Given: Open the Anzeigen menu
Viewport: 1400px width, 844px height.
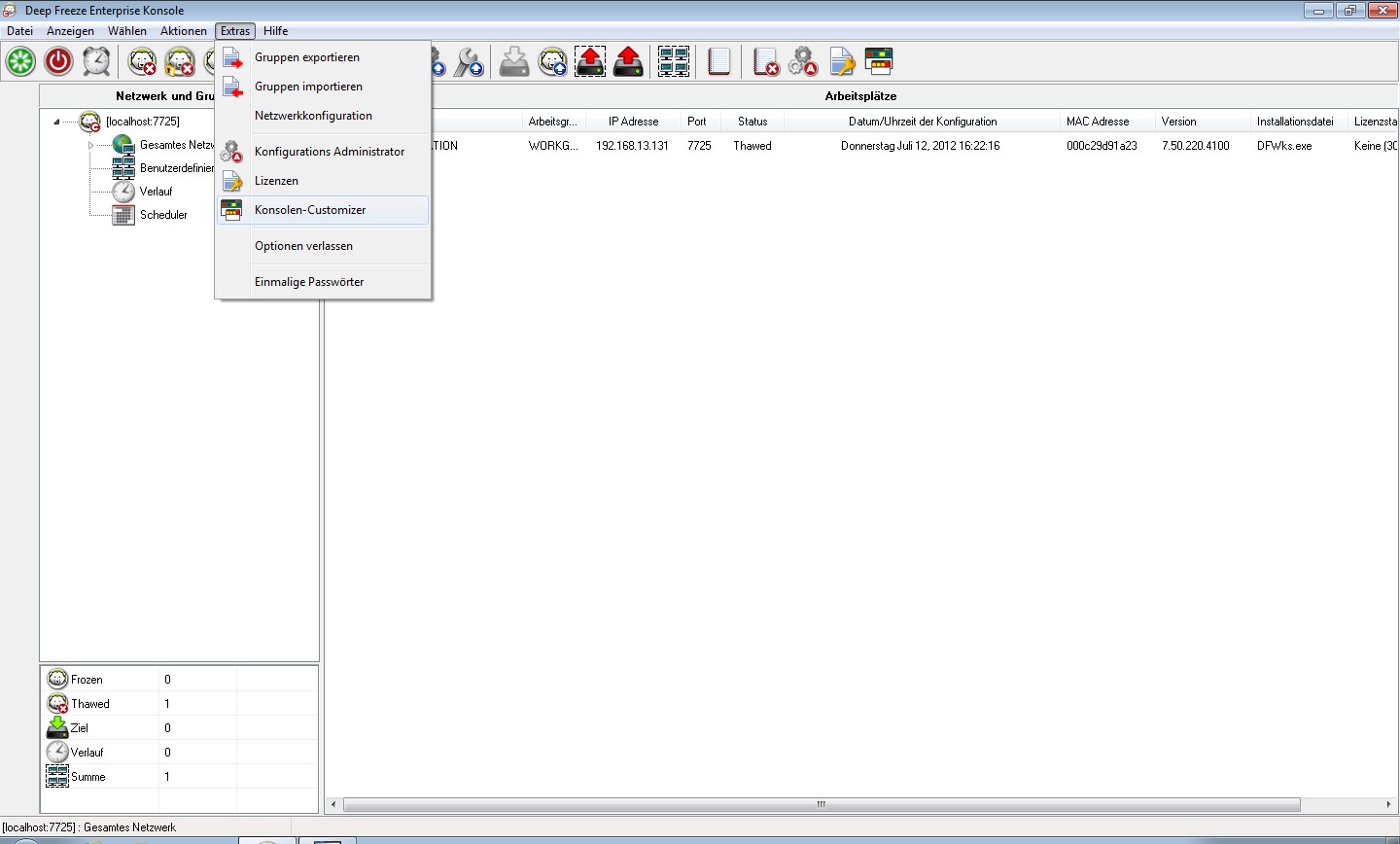Looking at the screenshot, I should (70, 31).
